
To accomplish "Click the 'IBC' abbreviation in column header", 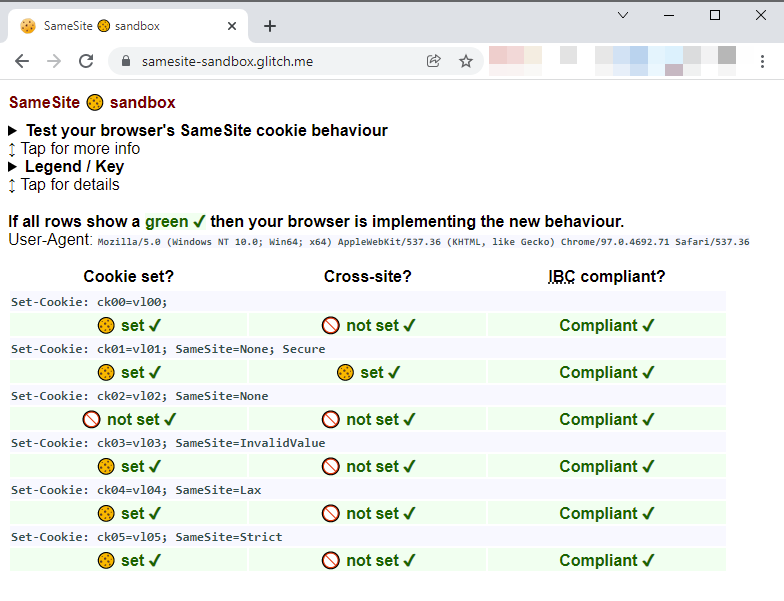I will click(x=562, y=276).
